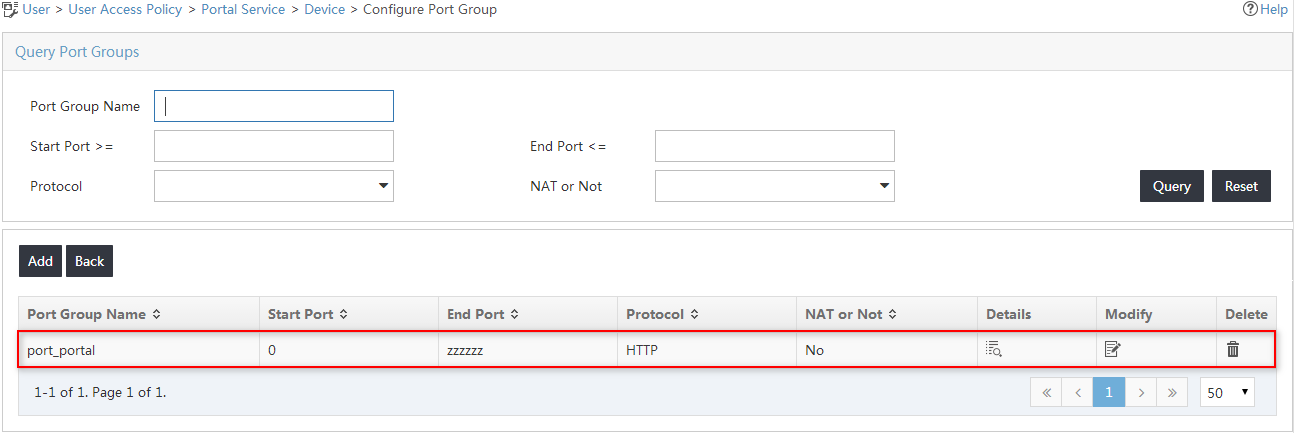Click the Query button
The image size is (1294, 433).
[x=1172, y=186]
